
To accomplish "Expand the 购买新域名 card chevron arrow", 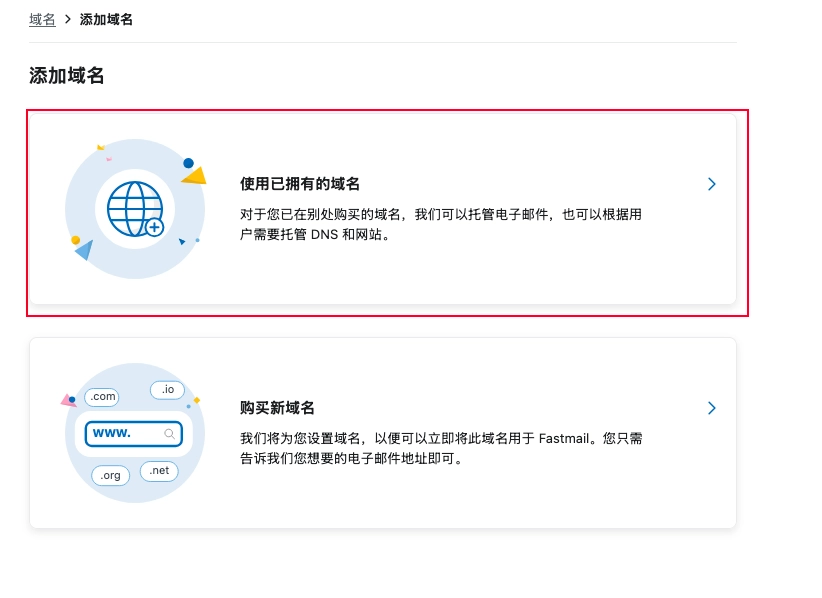I will tap(711, 408).
